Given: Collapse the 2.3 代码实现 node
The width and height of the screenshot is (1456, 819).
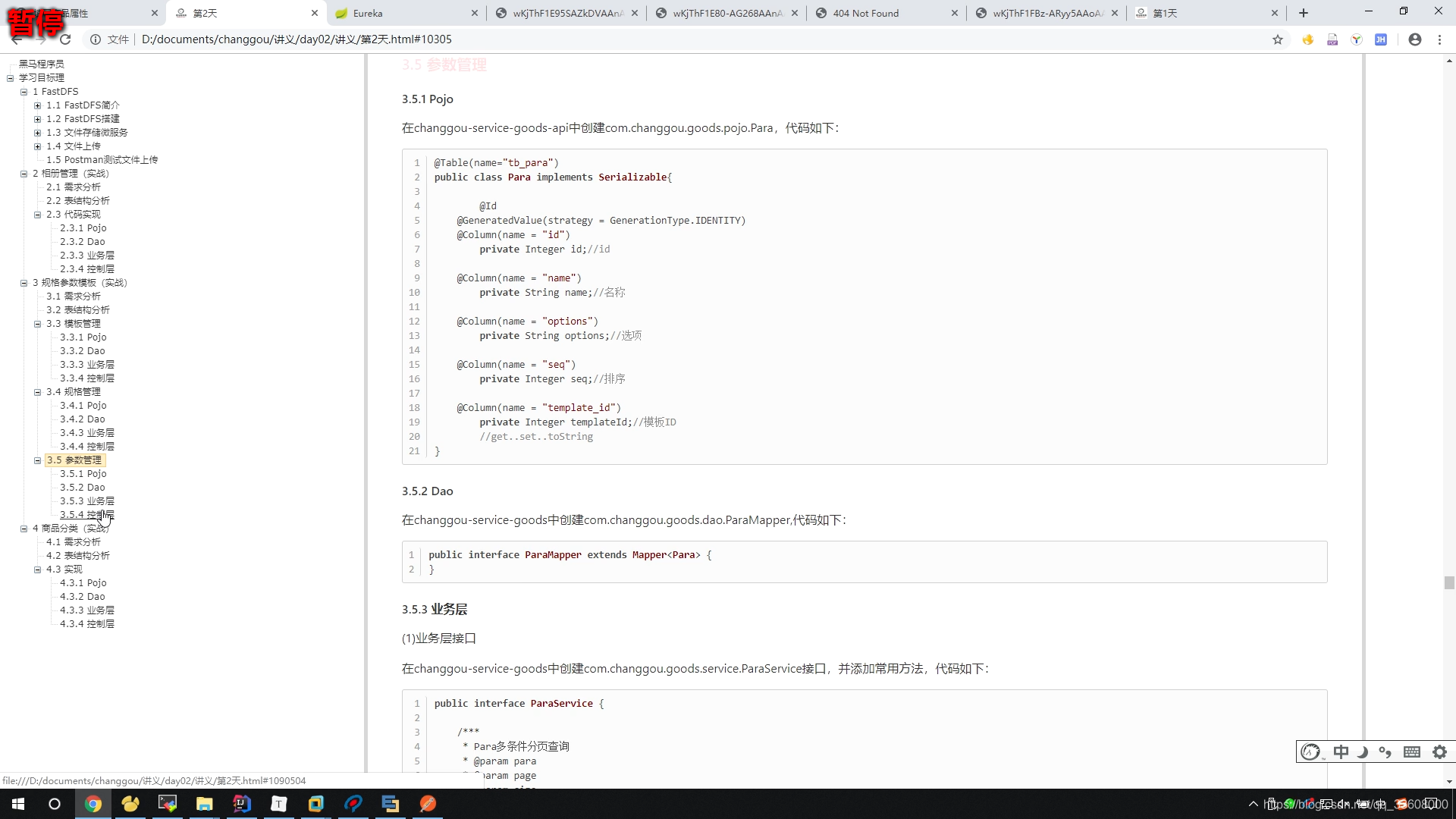Looking at the screenshot, I should point(38,215).
